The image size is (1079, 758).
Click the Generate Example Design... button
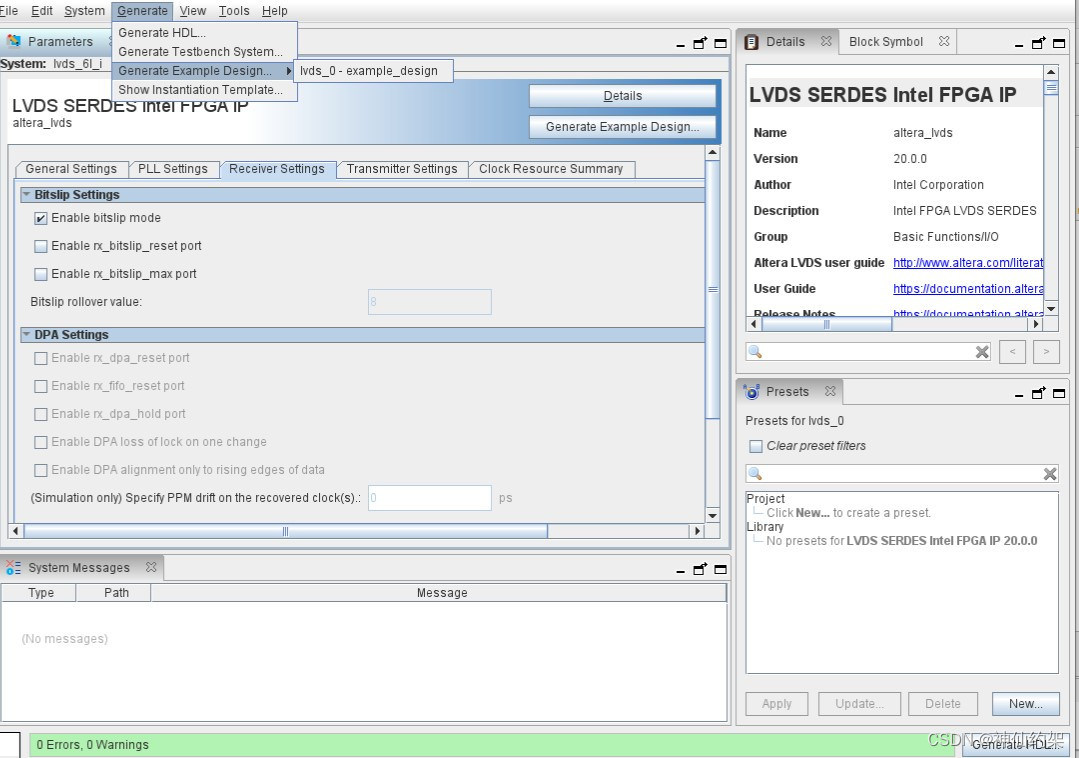[x=622, y=127]
